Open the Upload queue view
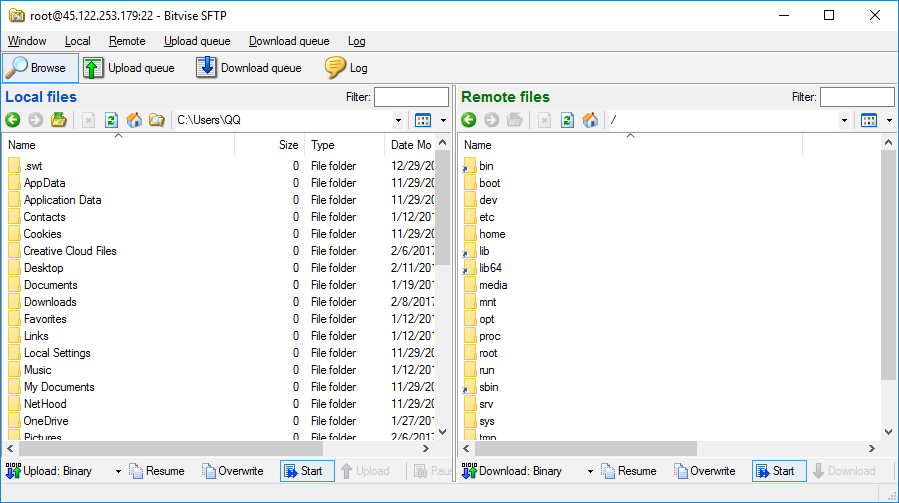899x503 pixels. (x=129, y=68)
